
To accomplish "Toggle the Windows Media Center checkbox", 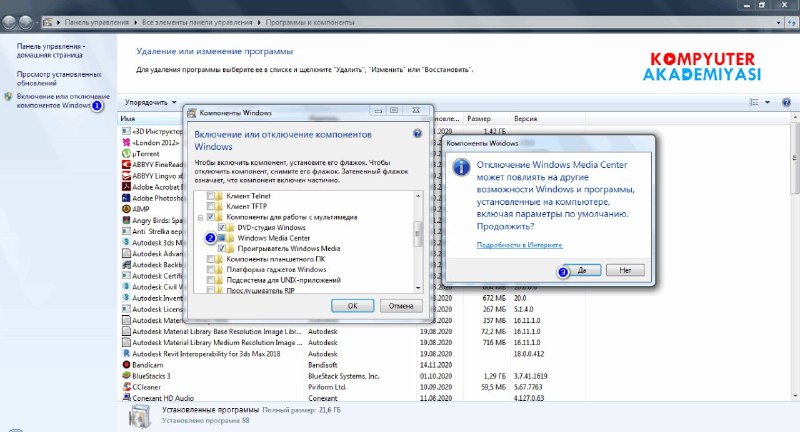I will (221, 238).
